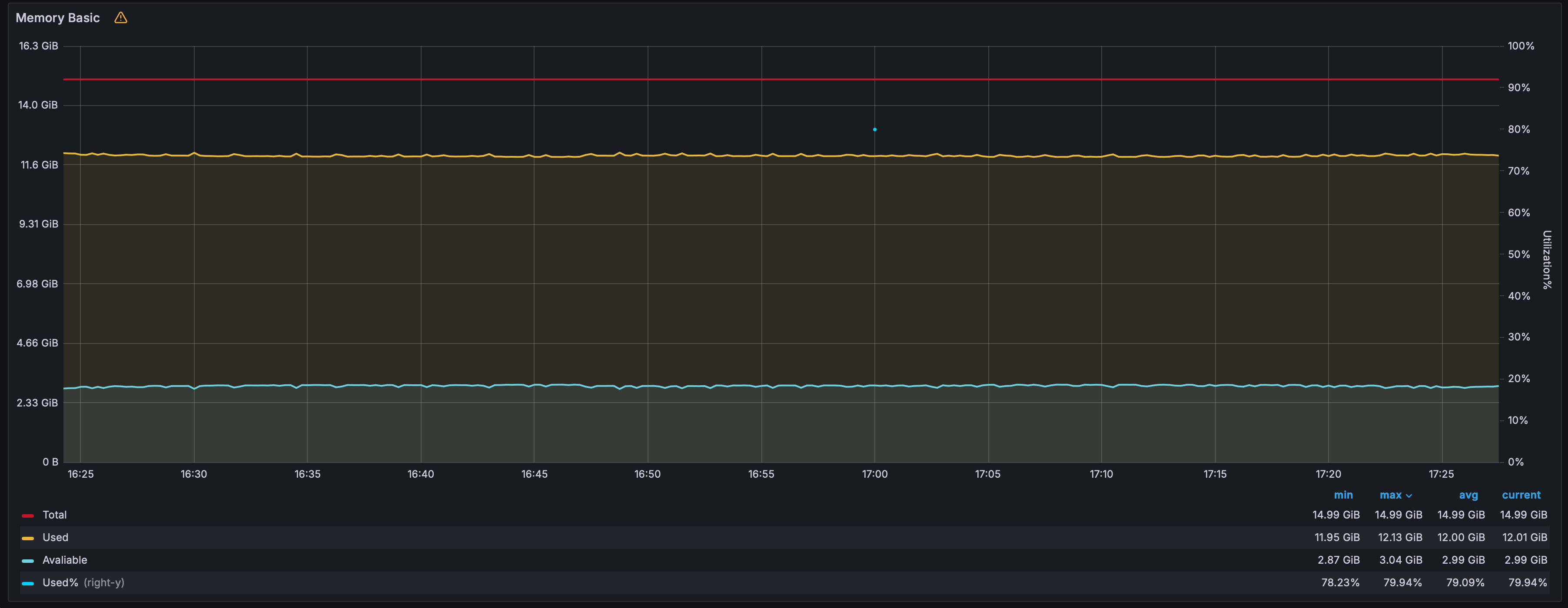This screenshot has width=1568, height=608.
Task: Sort legend by the min column
Action: coord(1343,495)
